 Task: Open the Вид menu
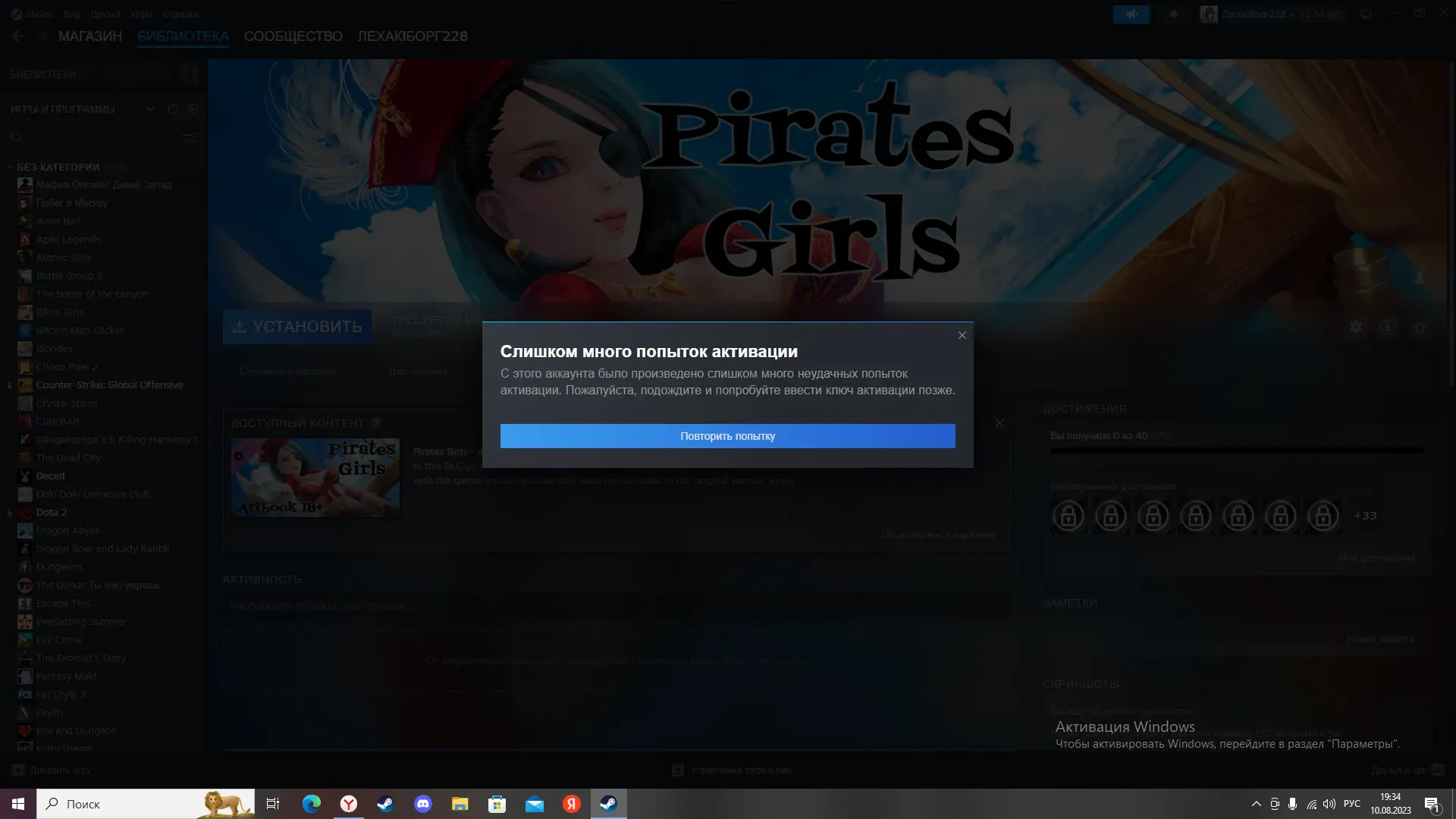click(72, 14)
